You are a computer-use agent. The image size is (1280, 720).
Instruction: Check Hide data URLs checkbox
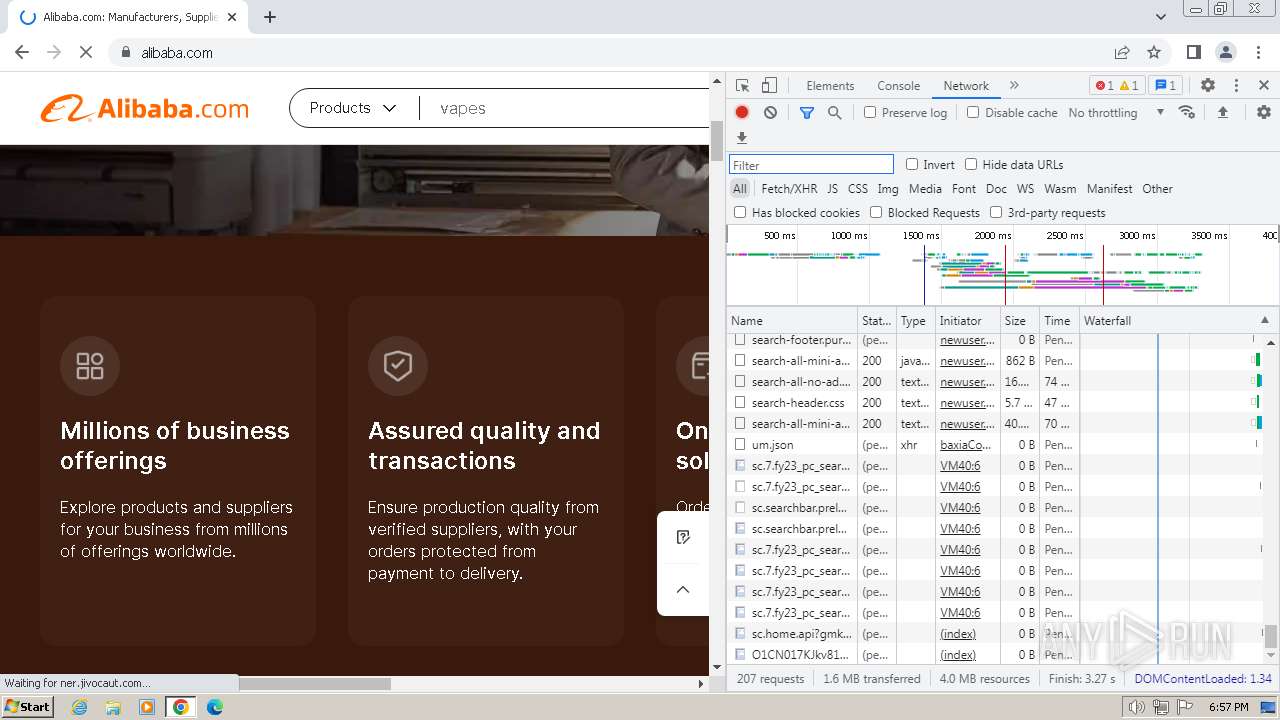pyautogui.click(x=971, y=164)
